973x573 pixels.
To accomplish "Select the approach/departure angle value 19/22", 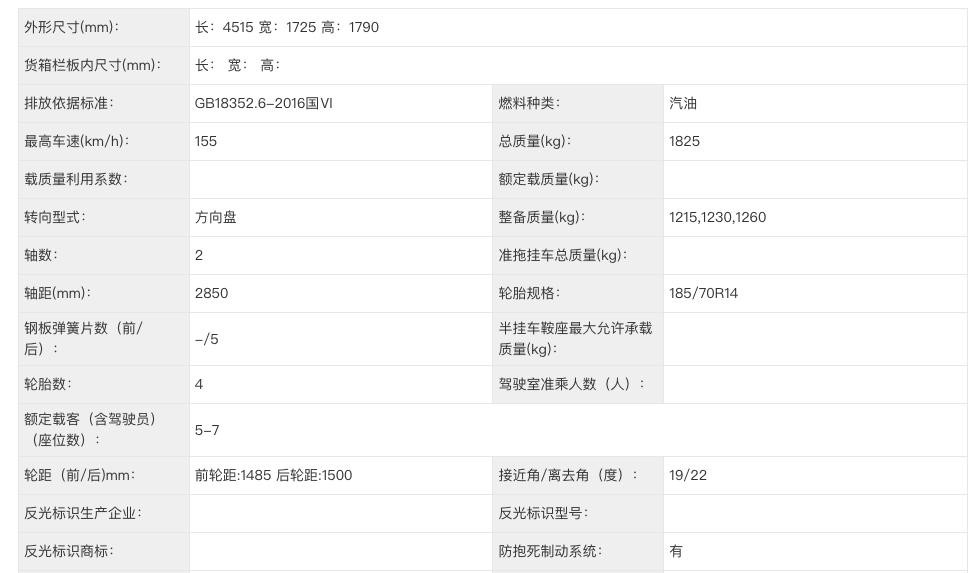I will [x=688, y=475].
